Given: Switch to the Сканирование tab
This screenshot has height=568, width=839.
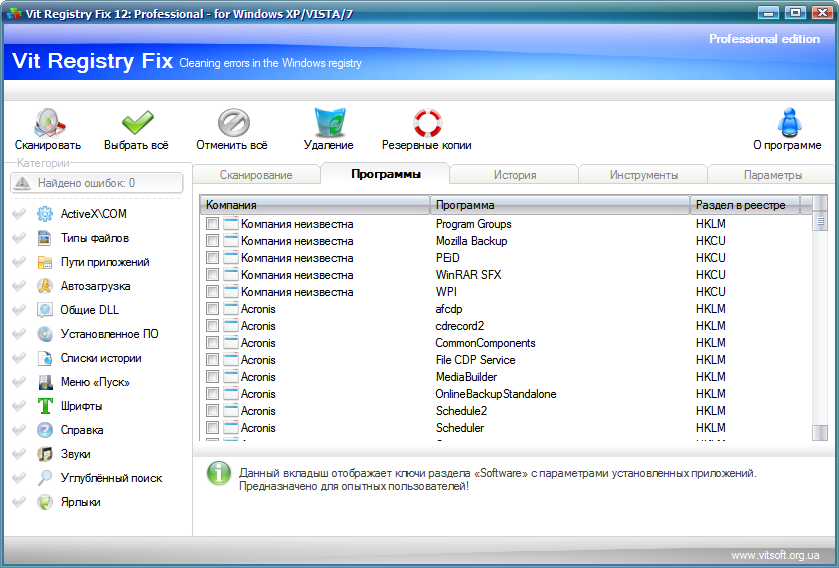Looking at the screenshot, I should tap(256, 175).
